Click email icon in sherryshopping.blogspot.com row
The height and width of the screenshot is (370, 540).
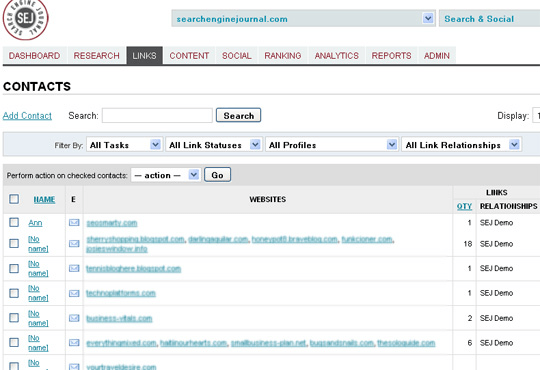(74, 244)
